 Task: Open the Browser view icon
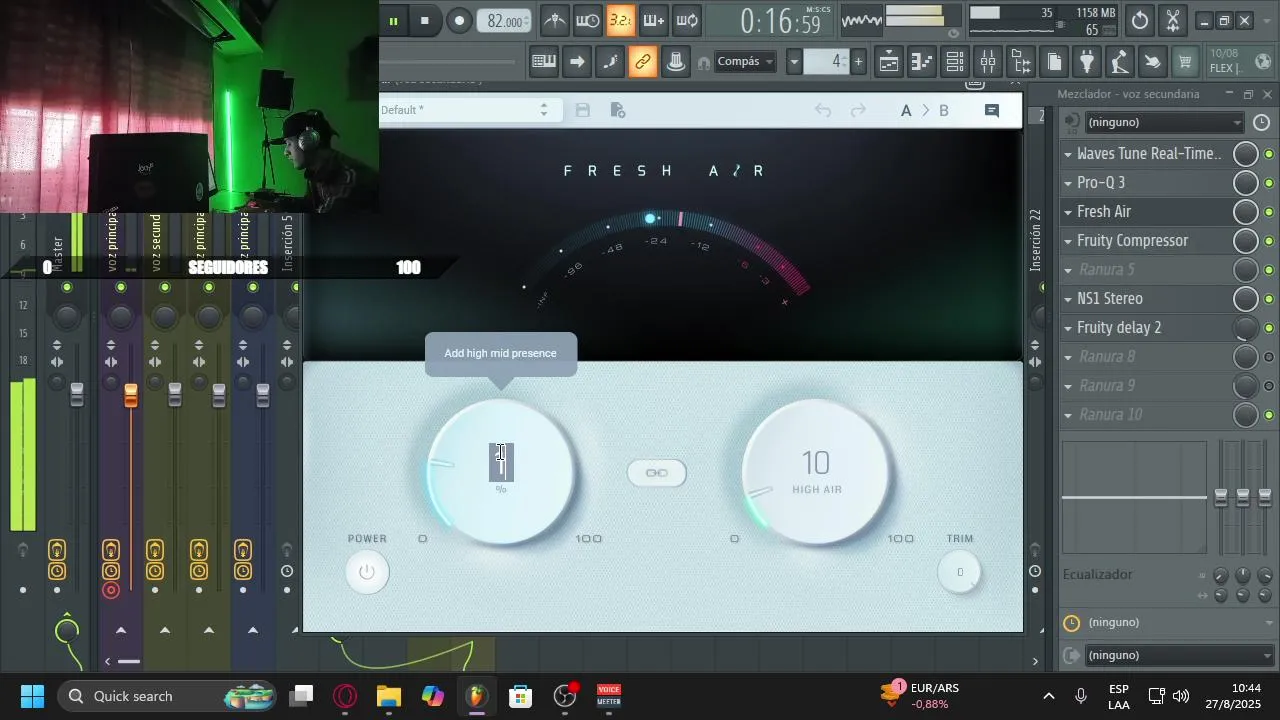coord(1021,62)
